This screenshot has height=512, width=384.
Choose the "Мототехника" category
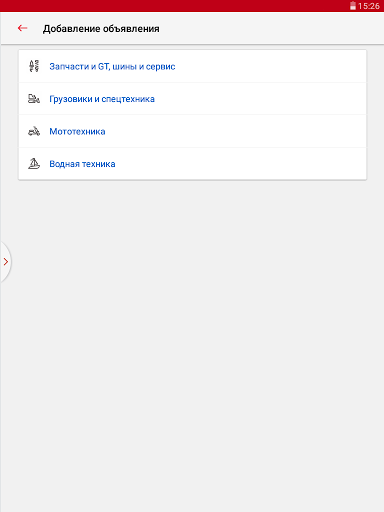click(77, 131)
